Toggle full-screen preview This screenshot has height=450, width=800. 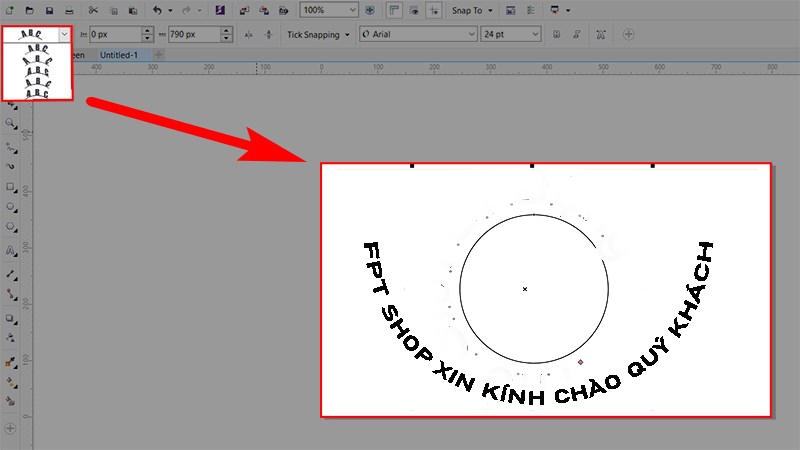(x=370, y=10)
